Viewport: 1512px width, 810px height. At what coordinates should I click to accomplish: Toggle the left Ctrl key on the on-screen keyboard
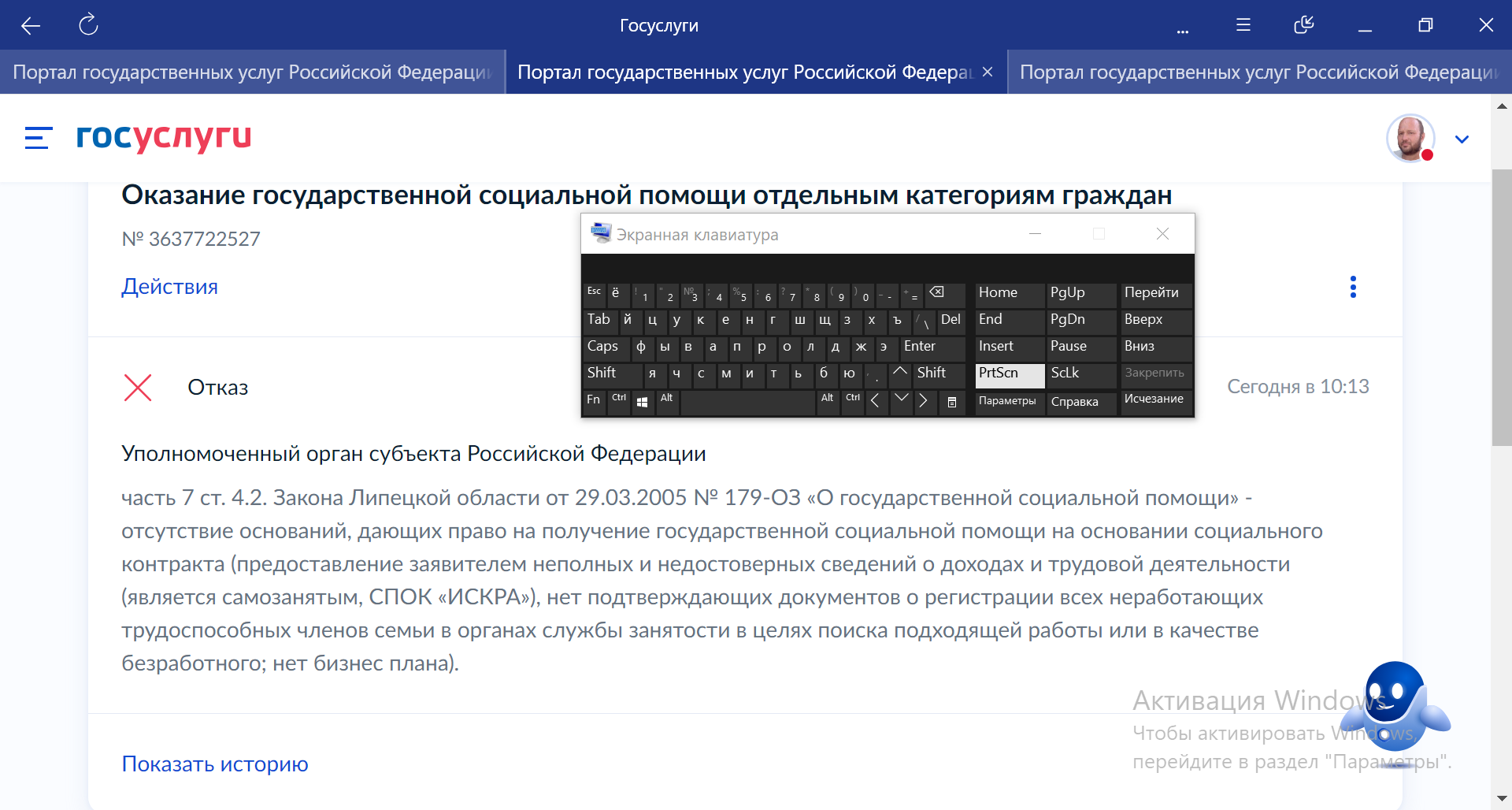(x=619, y=402)
